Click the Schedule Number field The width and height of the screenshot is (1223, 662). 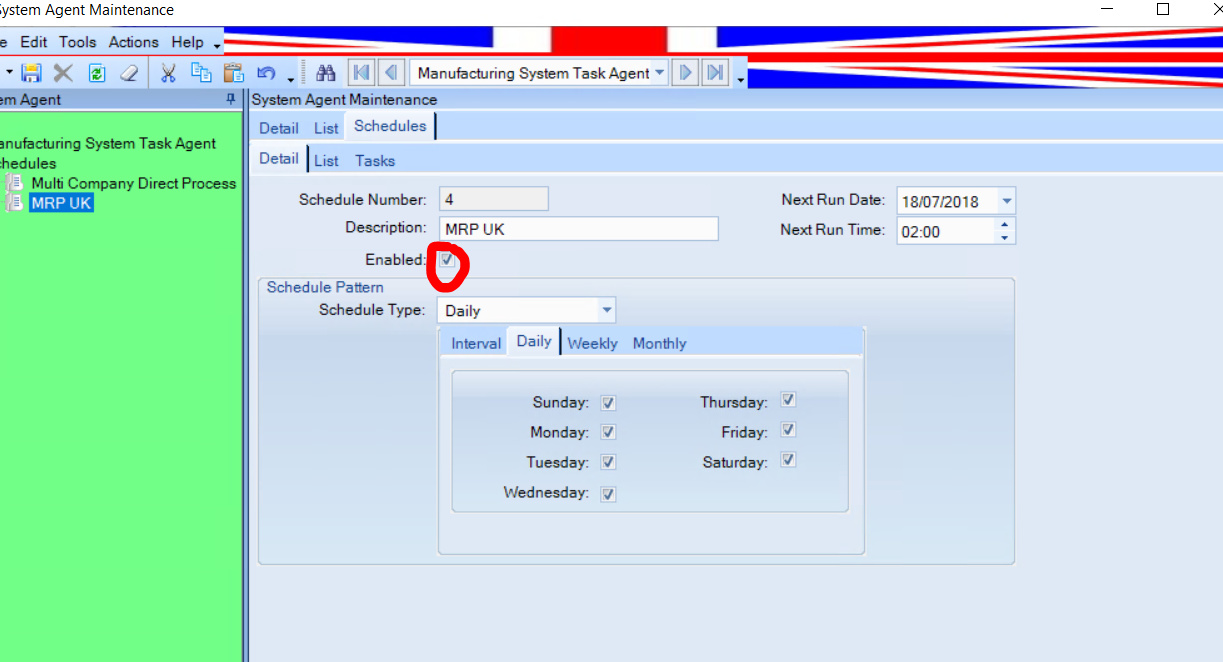pos(493,199)
